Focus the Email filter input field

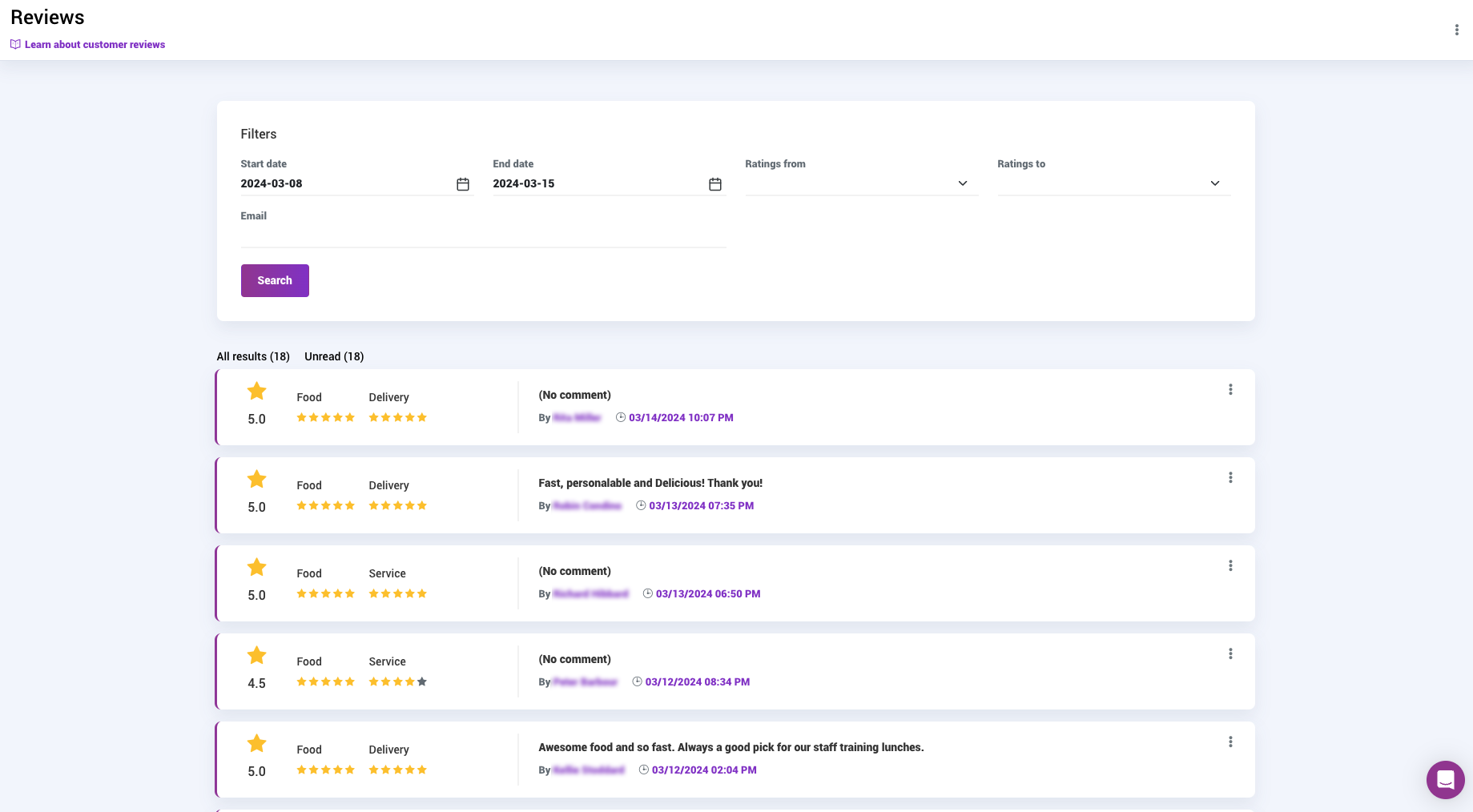point(483,235)
